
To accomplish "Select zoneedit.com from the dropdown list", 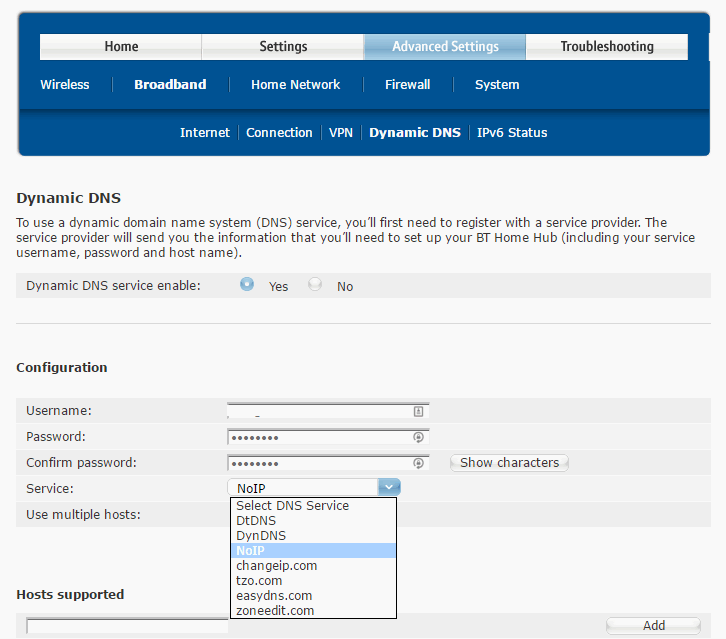I will (275, 610).
